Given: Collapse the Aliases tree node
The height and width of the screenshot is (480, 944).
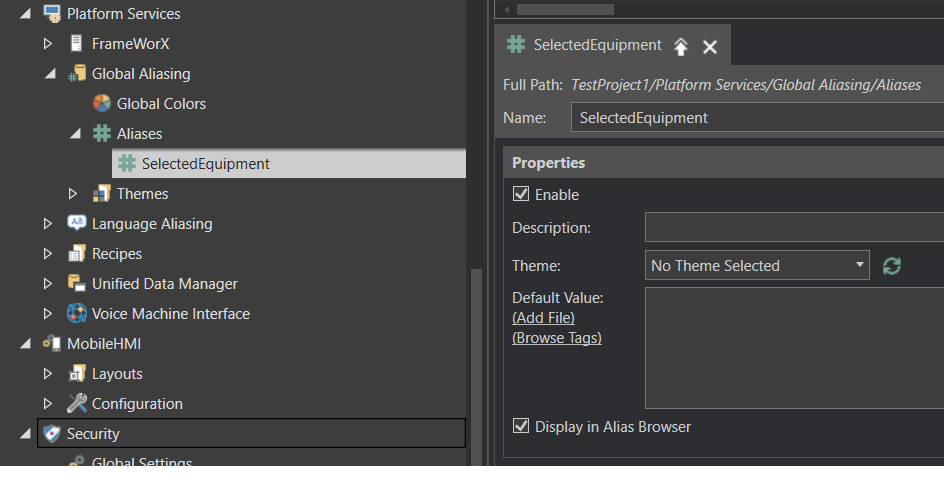Looking at the screenshot, I should [75, 134].
